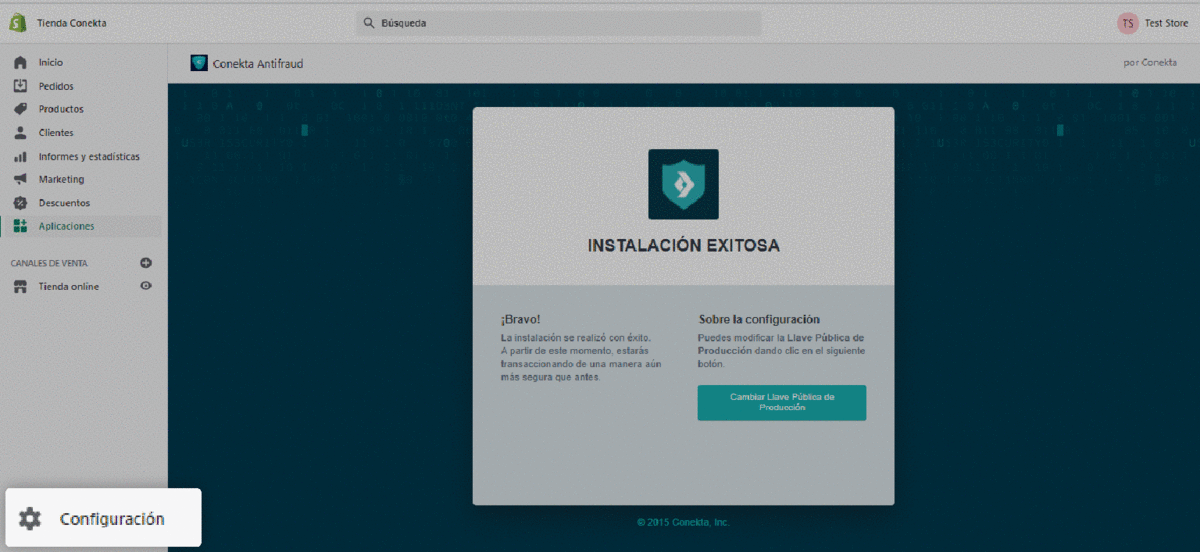Viewport: 1200px width, 552px height.
Task: Open Marketing in sidebar
Action: (x=61, y=179)
